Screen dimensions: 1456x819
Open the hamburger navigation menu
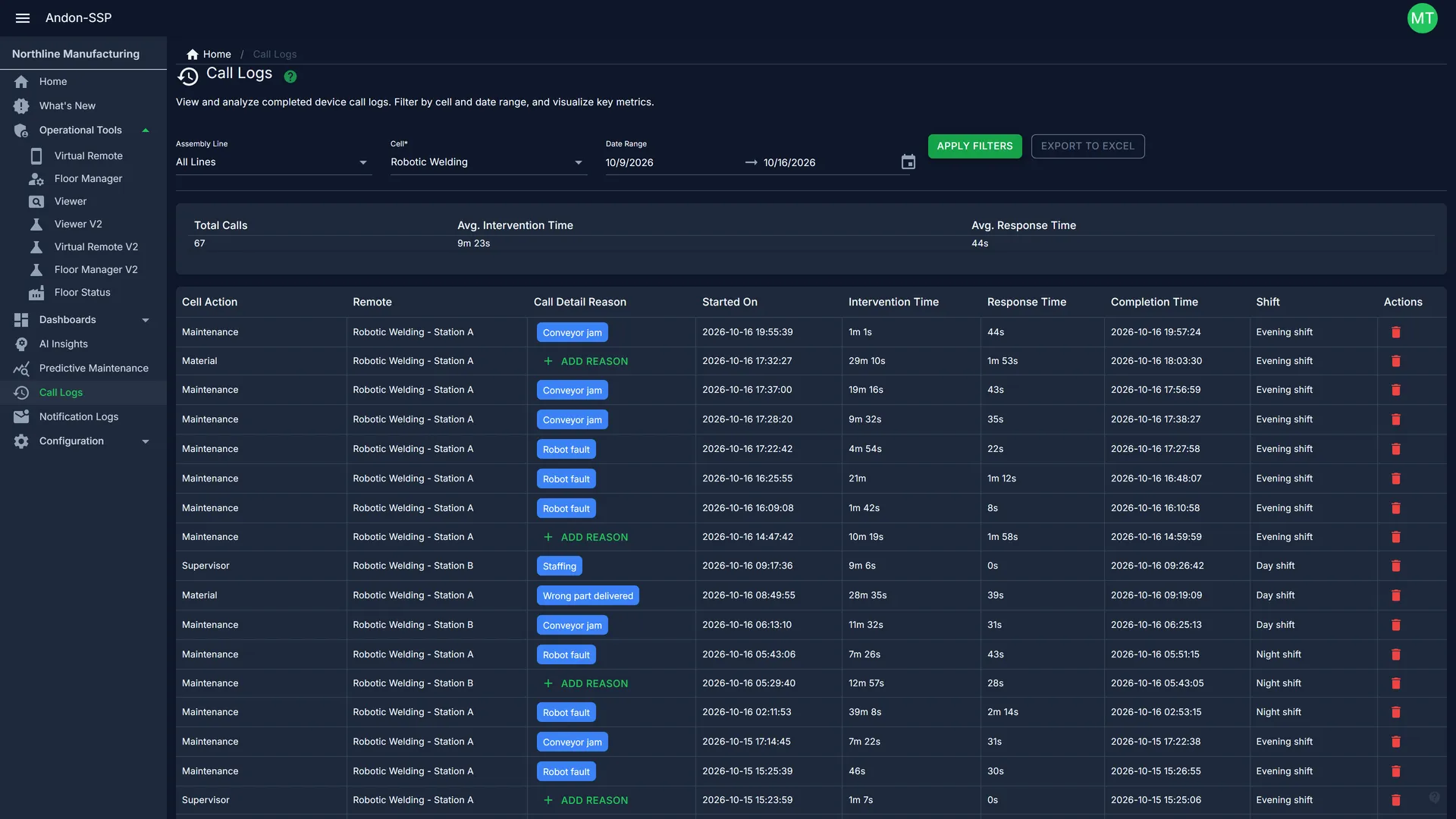[23, 17]
